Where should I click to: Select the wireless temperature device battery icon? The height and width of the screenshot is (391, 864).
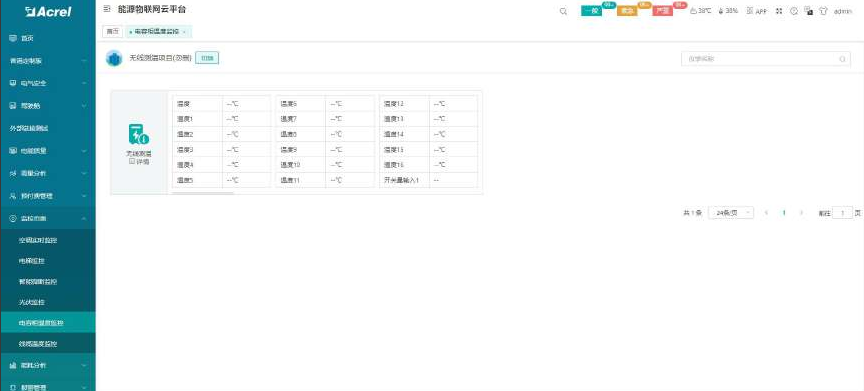138,135
